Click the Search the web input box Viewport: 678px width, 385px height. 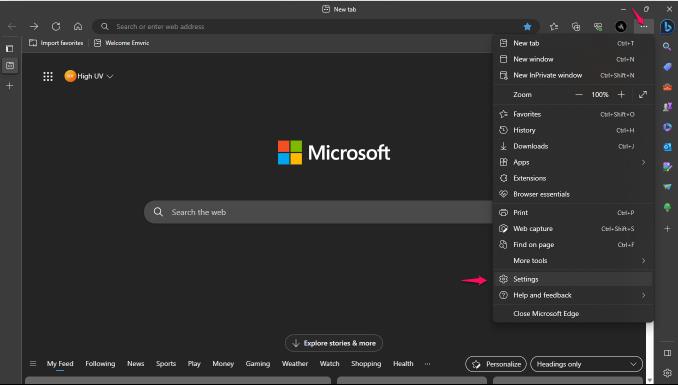[318, 212]
